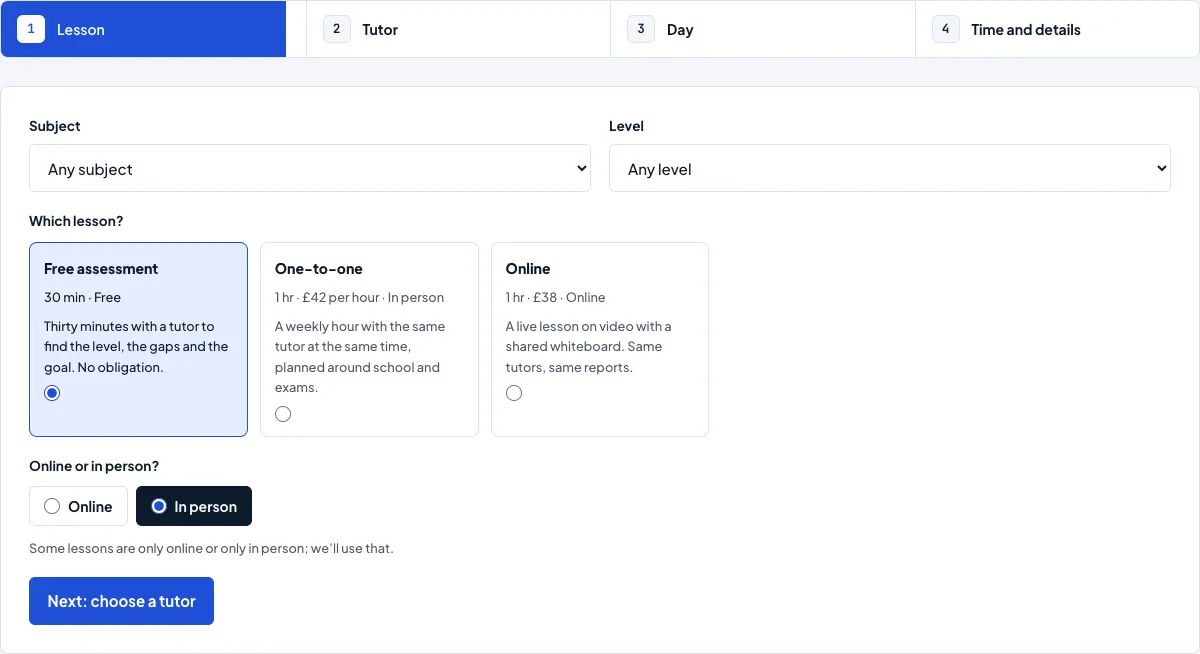
Task: Click the step 2 number badge
Action: [x=337, y=29]
